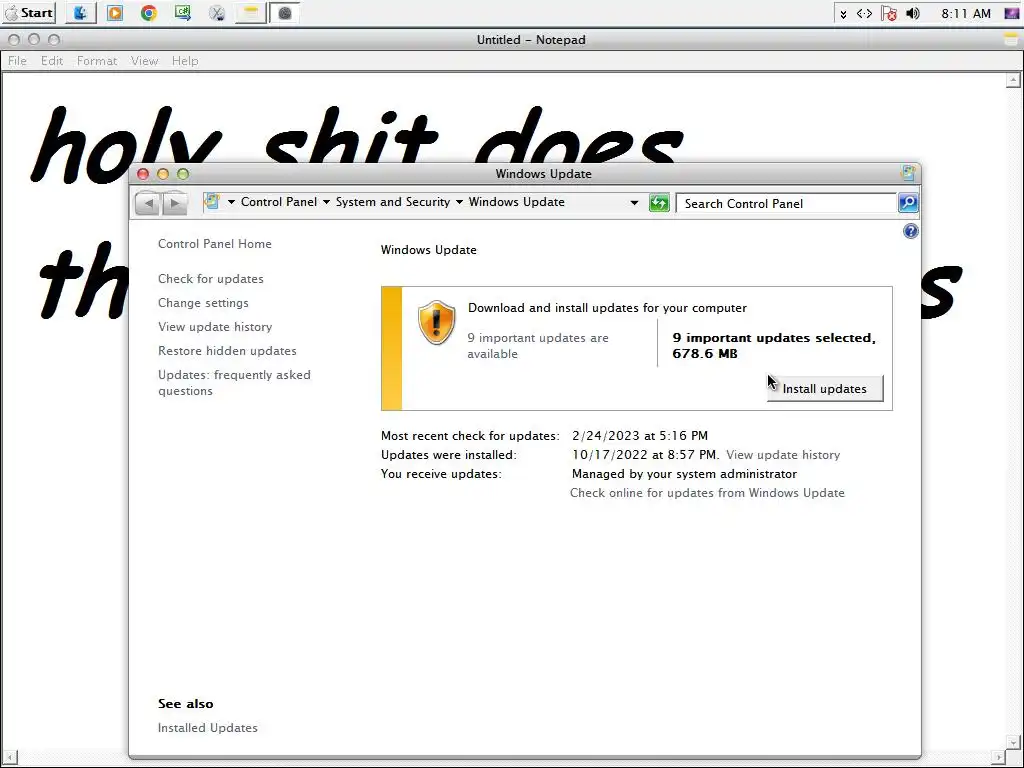Expand dropdown arrow after Control Panel breadcrumb
The image size is (1024, 768).
click(x=327, y=202)
